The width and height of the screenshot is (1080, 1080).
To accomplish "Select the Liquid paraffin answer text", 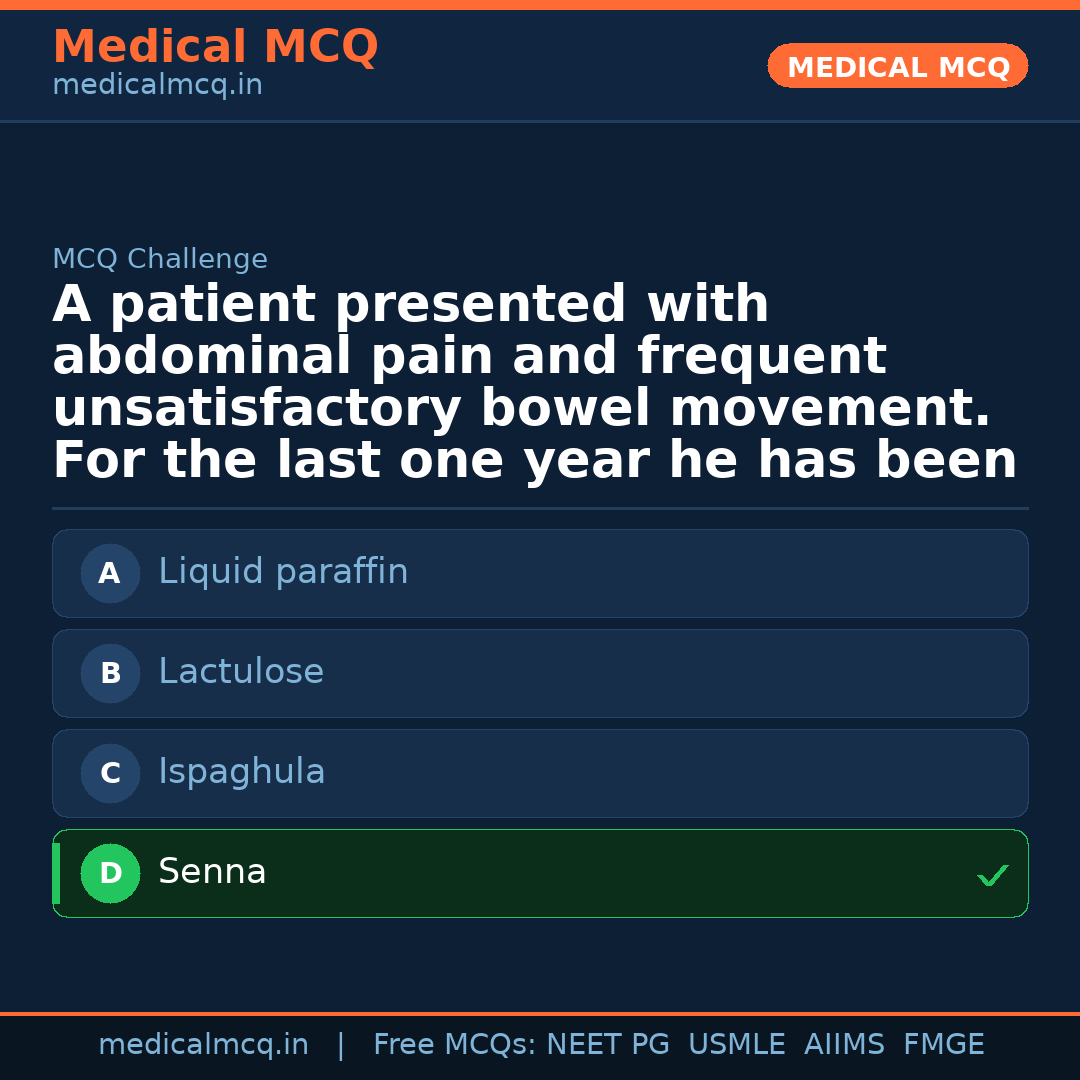I will pos(283,572).
